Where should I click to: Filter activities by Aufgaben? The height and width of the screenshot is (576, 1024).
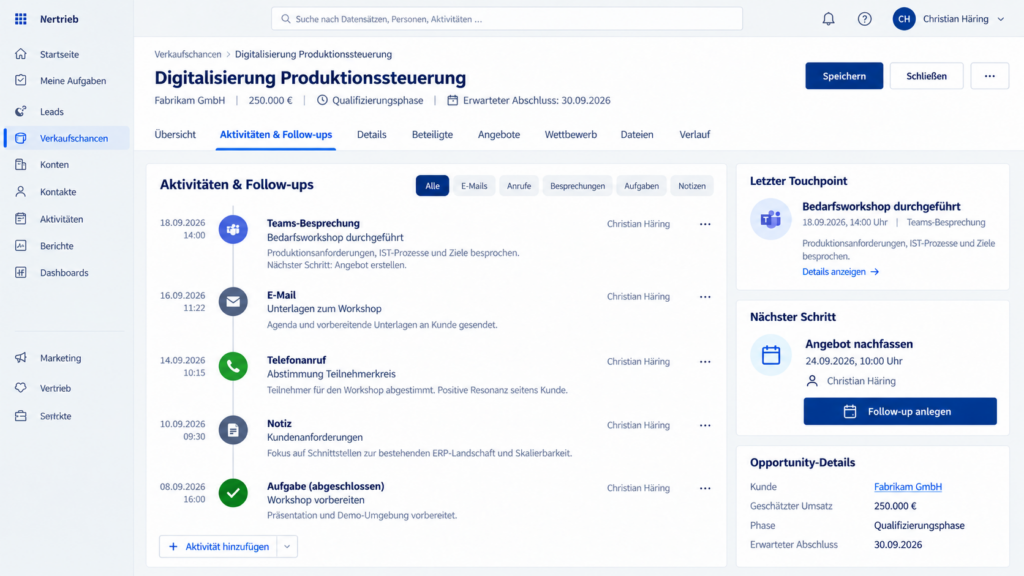[x=641, y=185]
